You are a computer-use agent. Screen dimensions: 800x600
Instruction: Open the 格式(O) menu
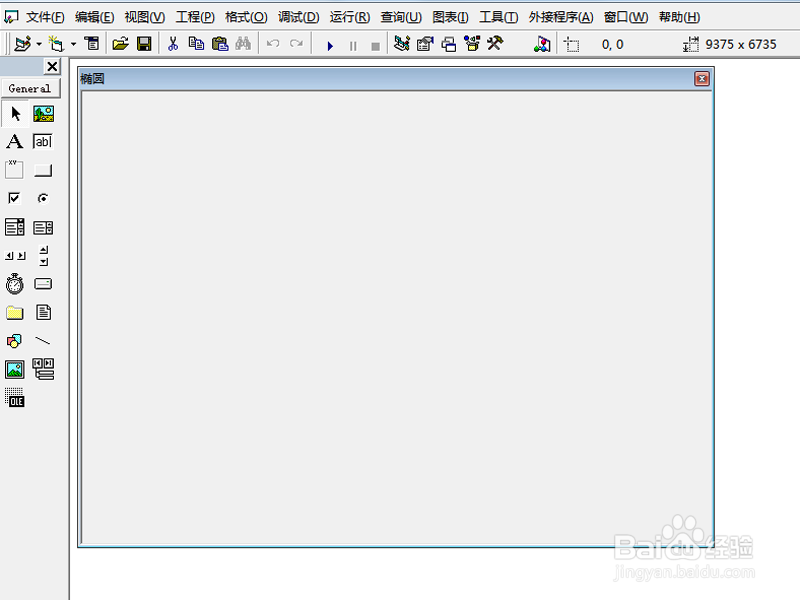tap(246, 17)
